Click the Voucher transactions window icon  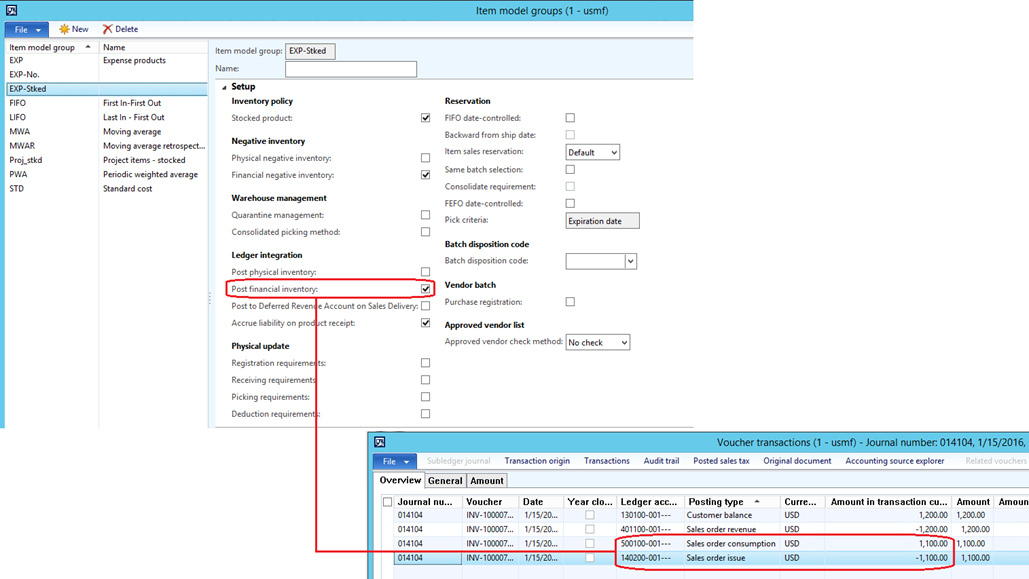click(377, 442)
